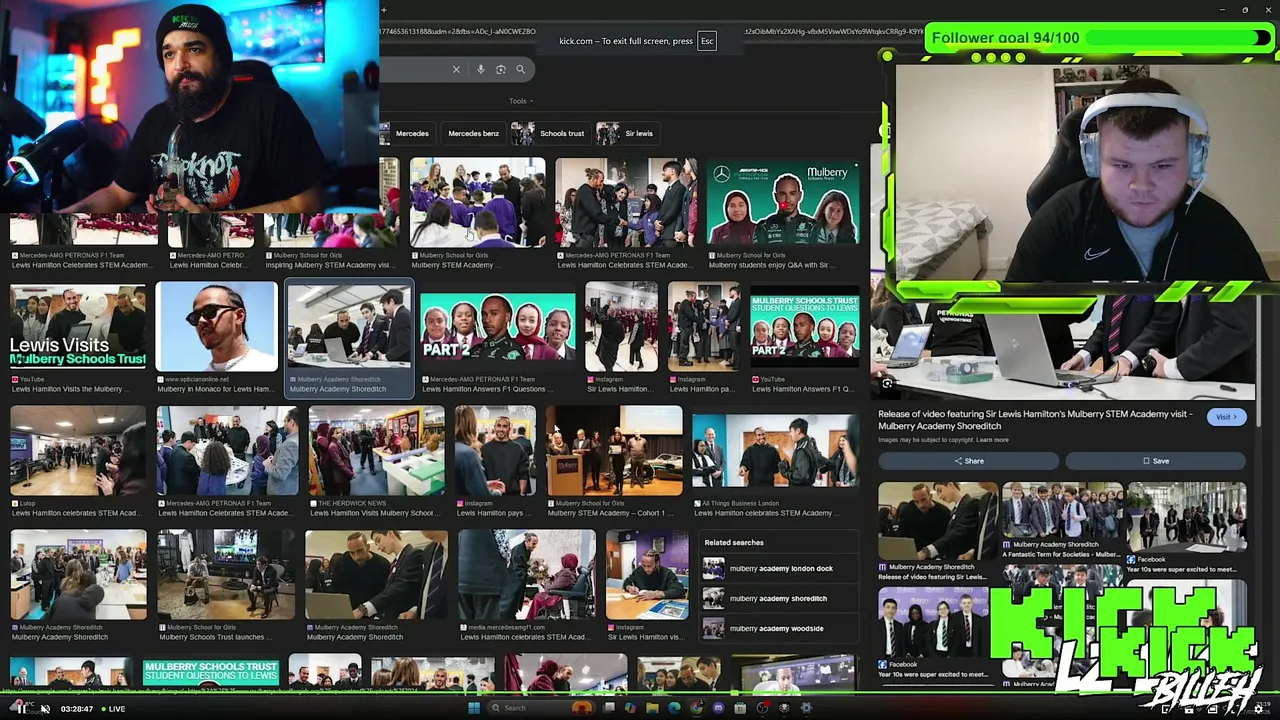
Task: Open Facebook related image Year 10s super excited
Action: [1187, 519]
